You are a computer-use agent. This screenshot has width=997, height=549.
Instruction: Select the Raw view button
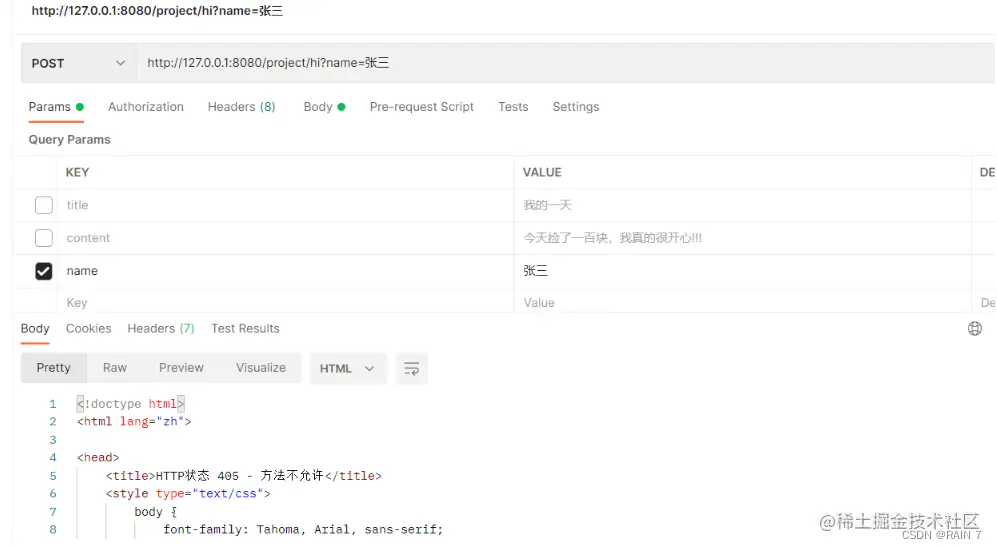click(x=115, y=368)
